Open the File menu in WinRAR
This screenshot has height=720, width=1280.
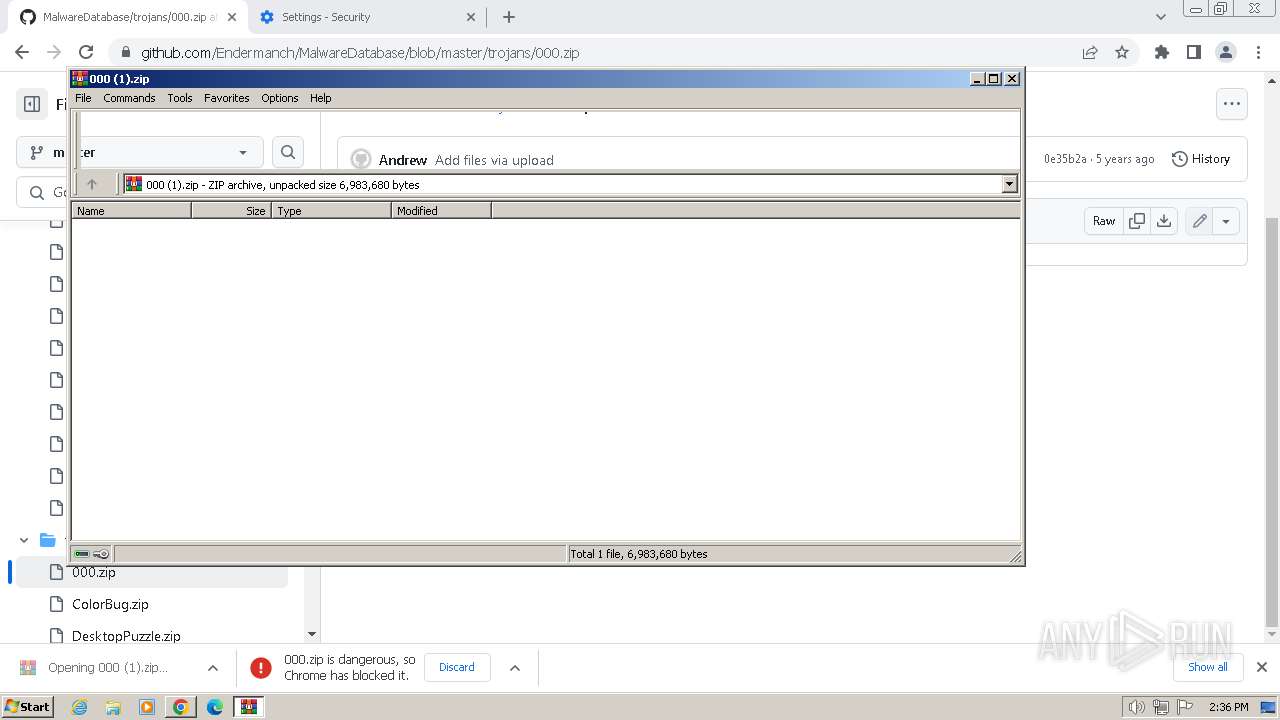coord(83,98)
